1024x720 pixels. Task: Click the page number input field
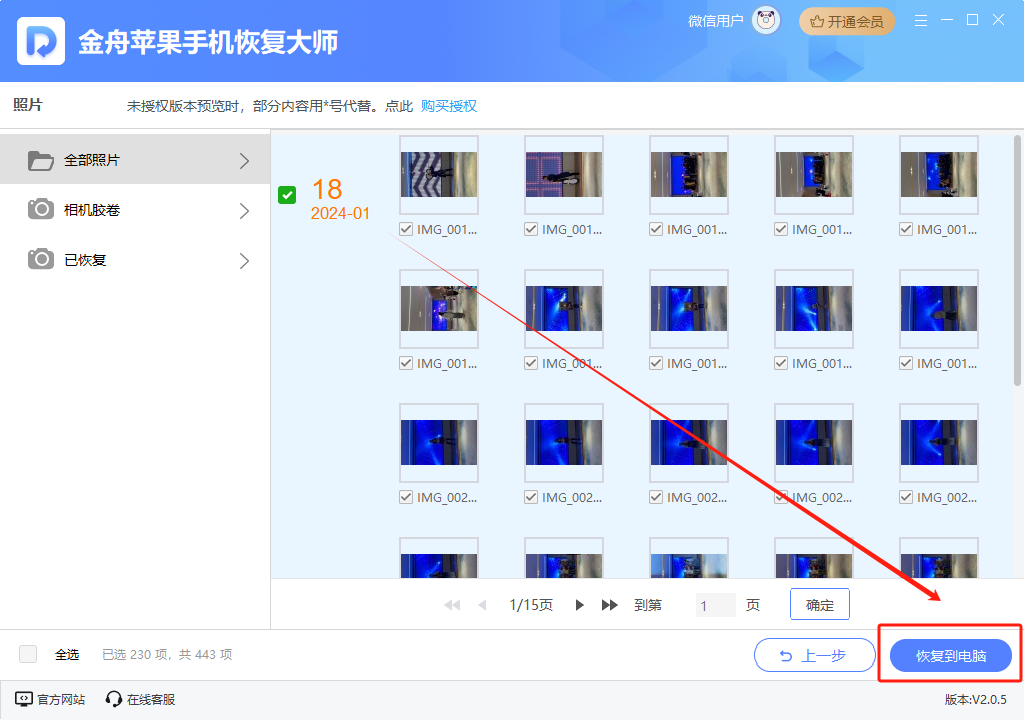[x=715, y=604]
